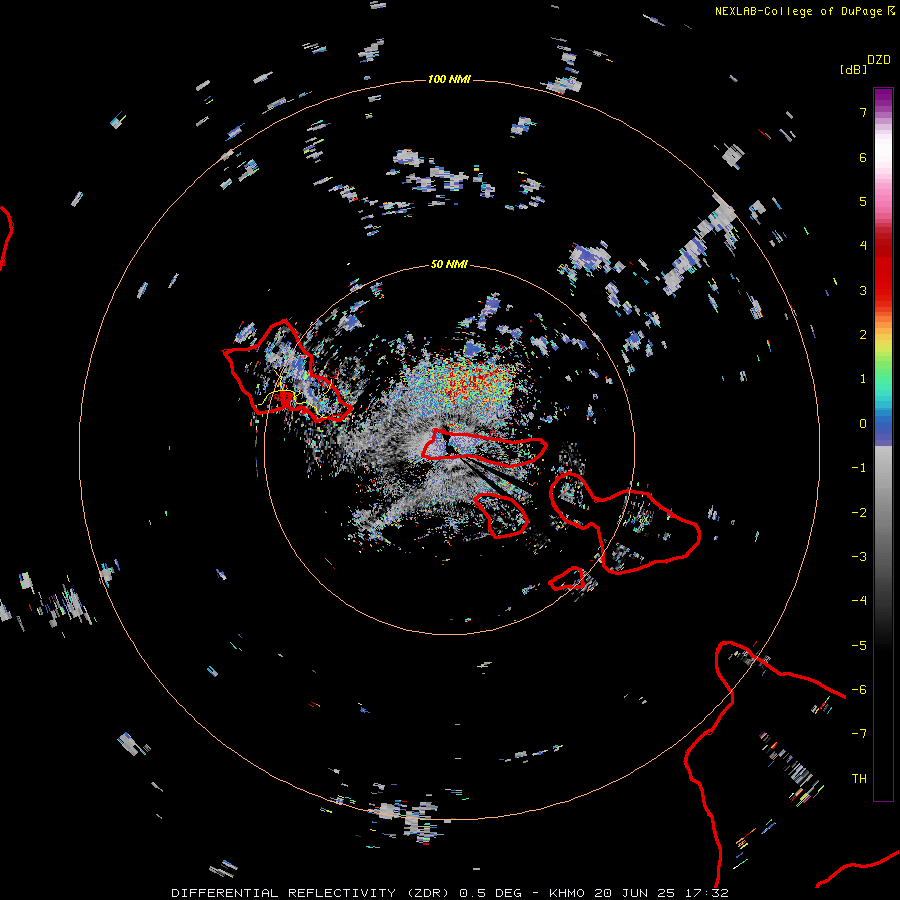
Task: Click the [dB] unit label
Action: (x=854, y=69)
